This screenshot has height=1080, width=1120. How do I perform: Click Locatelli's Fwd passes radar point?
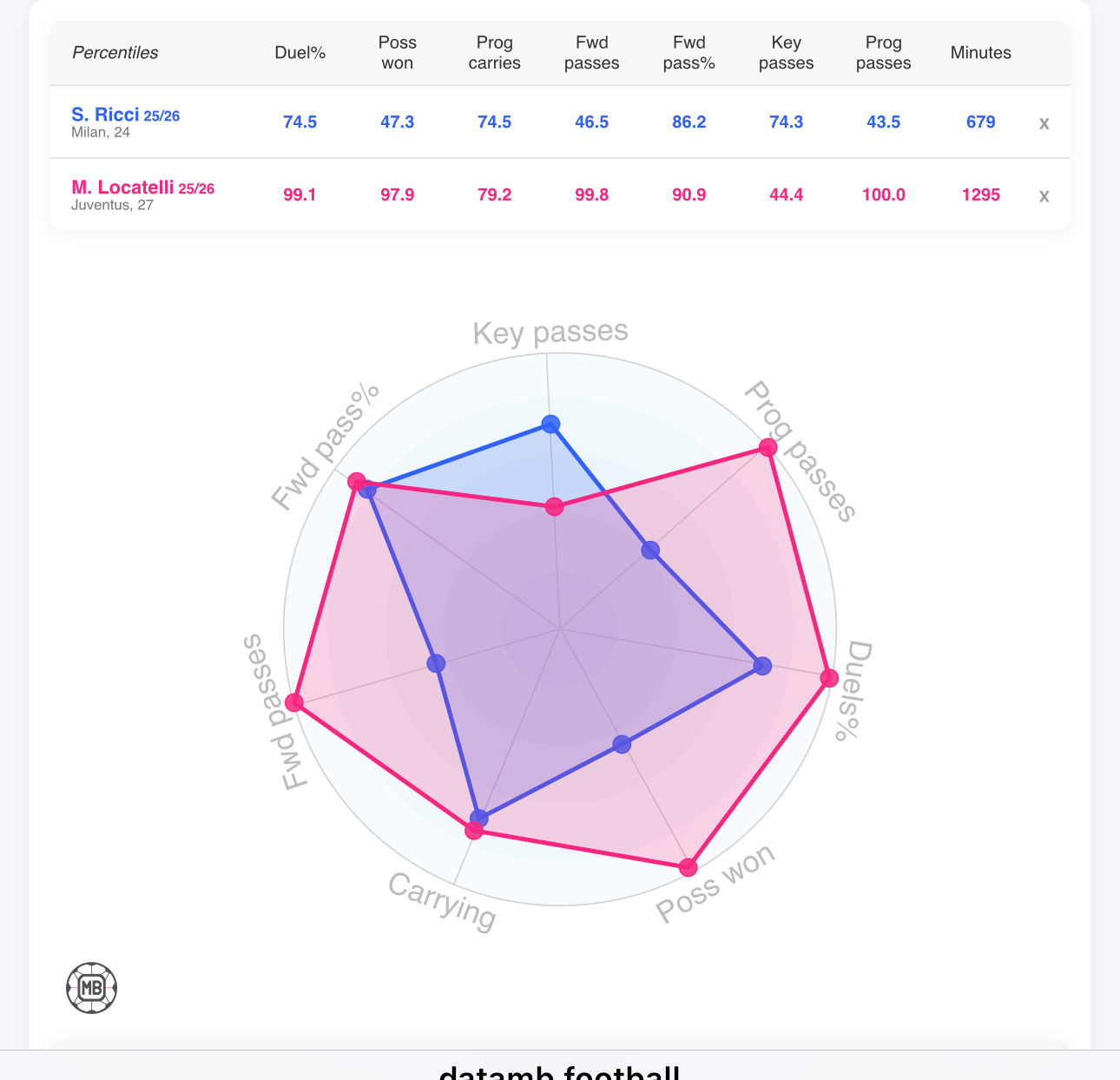(x=294, y=702)
